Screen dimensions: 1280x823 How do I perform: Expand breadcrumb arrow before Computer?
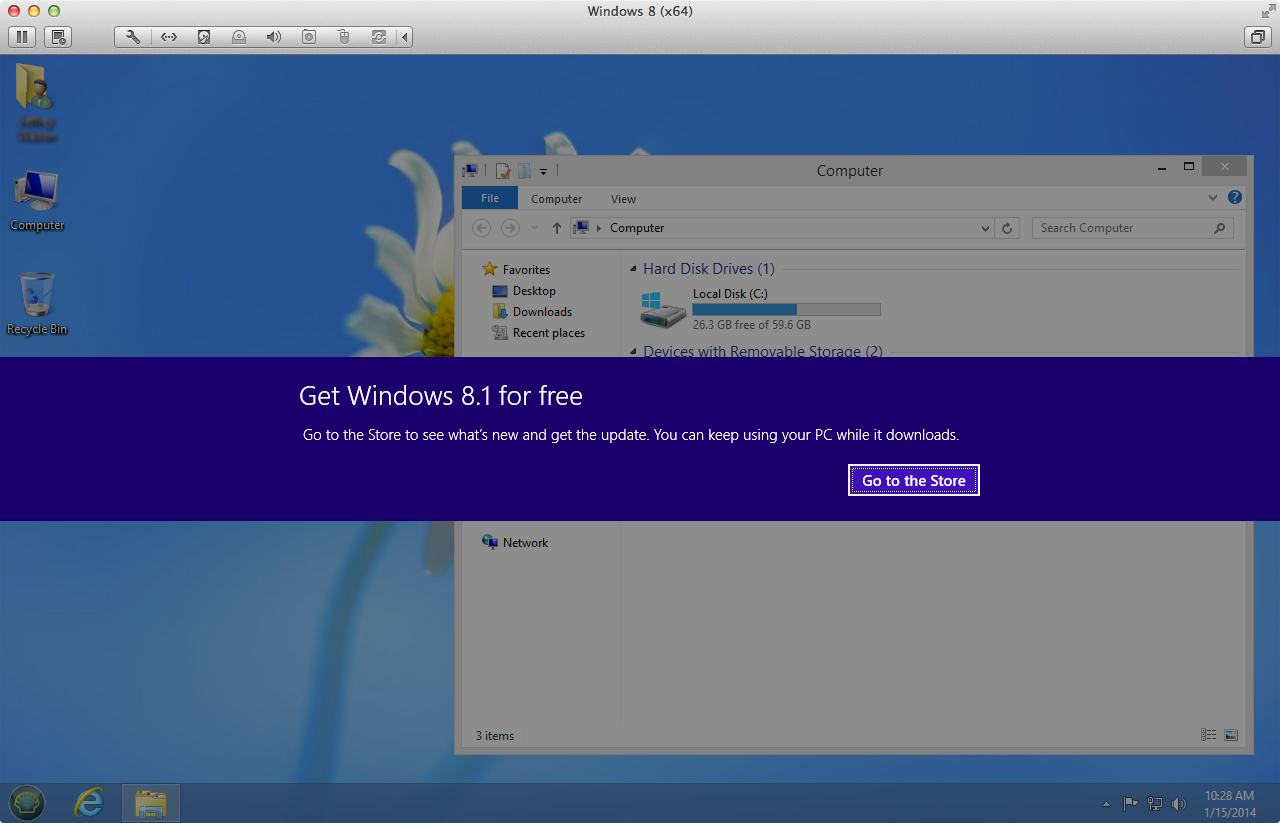(x=599, y=228)
